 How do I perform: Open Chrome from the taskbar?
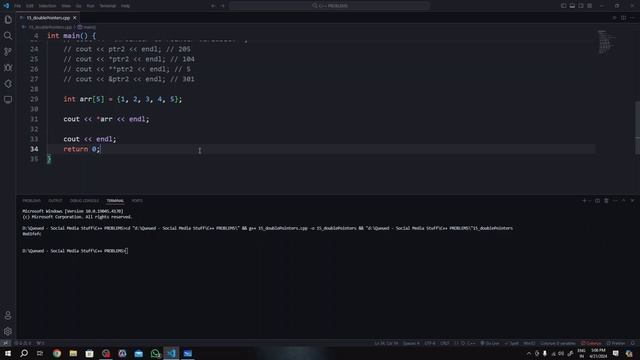coord(57,353)
